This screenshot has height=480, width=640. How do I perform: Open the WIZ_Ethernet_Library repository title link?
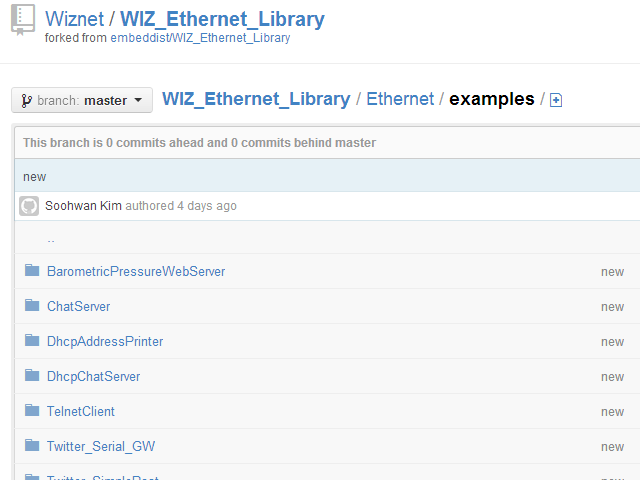tap(222, 19)
